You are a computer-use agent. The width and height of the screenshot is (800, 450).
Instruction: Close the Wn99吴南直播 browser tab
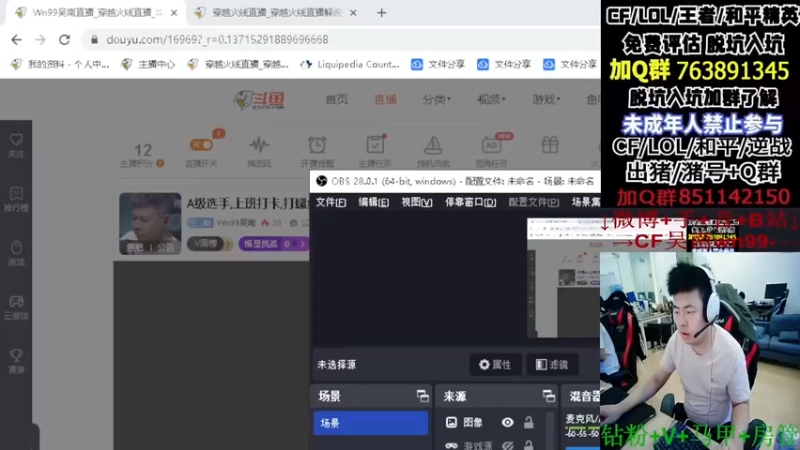click(x=174, y=13)
